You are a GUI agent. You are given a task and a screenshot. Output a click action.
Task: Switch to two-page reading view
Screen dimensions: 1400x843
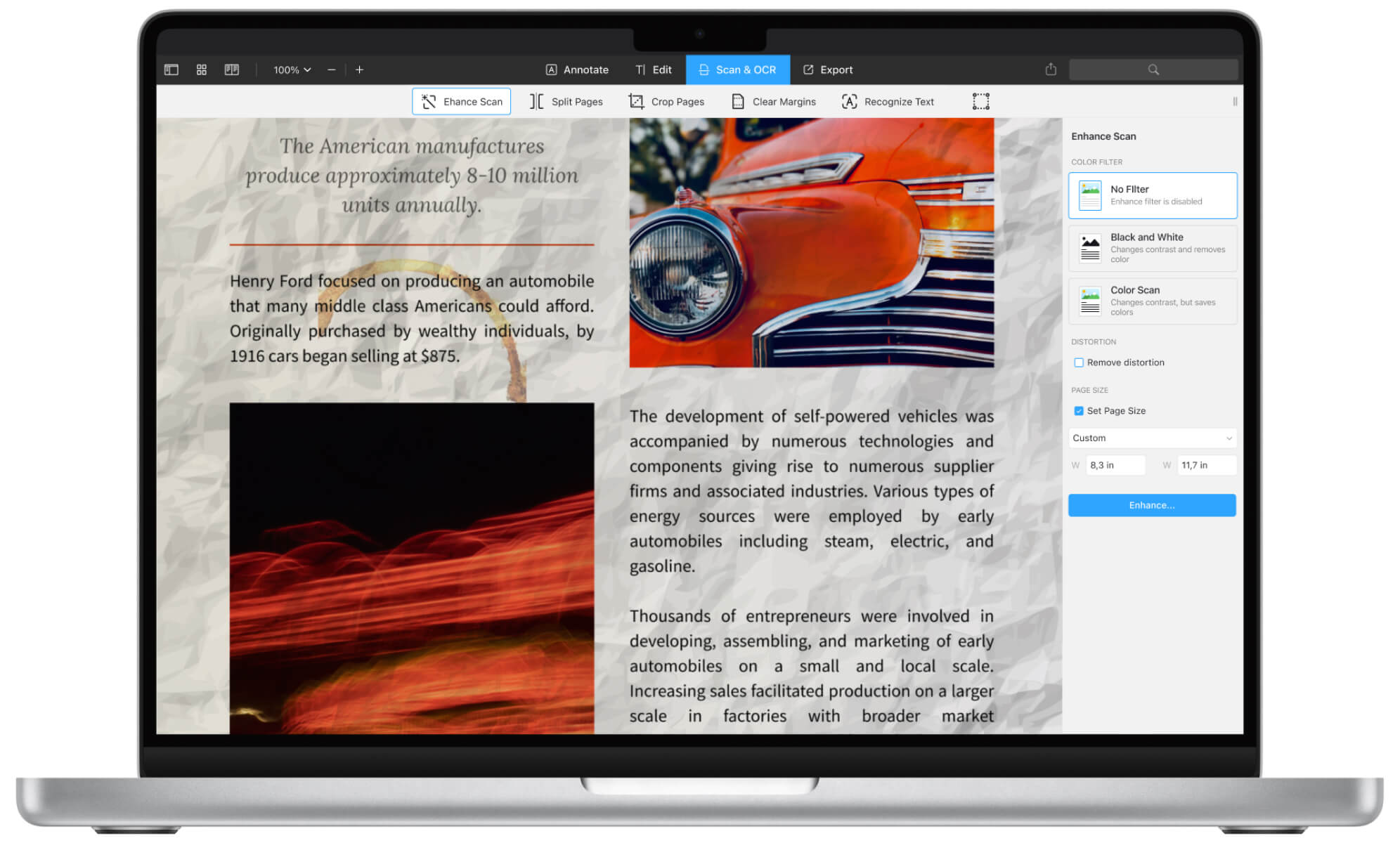click(x=232, y=70)
